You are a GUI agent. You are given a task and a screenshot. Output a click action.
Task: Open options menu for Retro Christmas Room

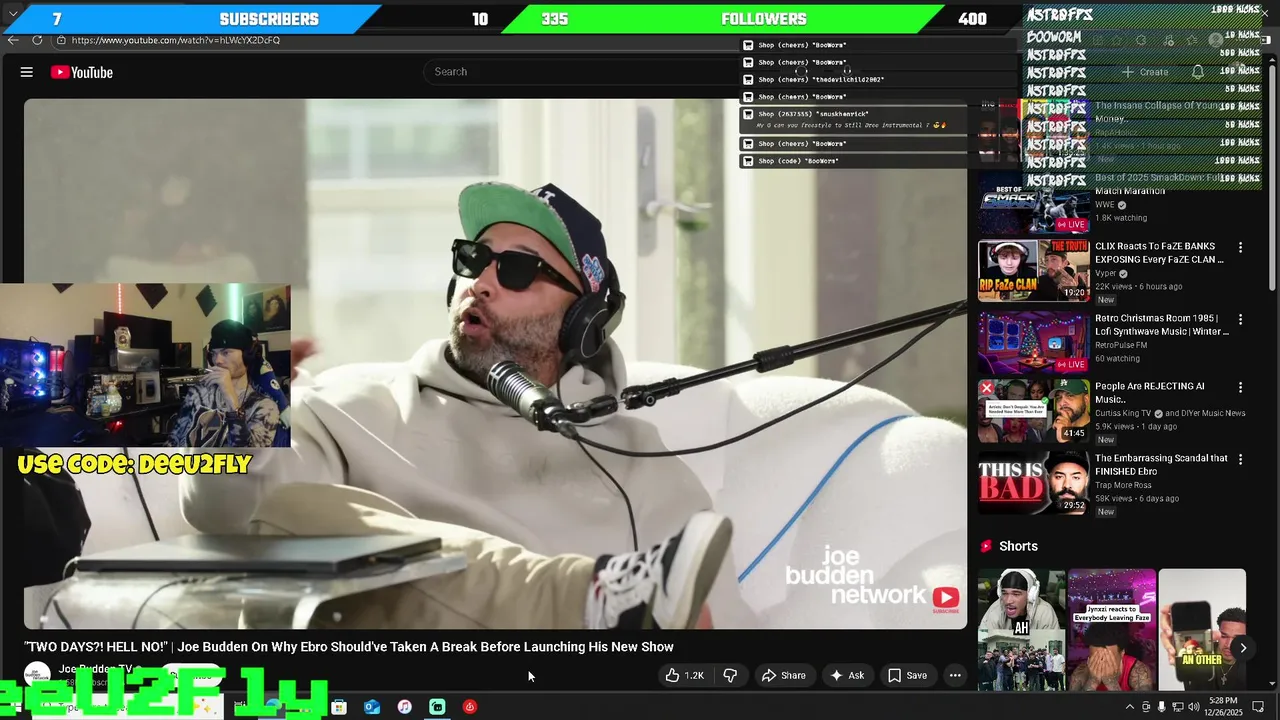click(x=1241, y=319)
